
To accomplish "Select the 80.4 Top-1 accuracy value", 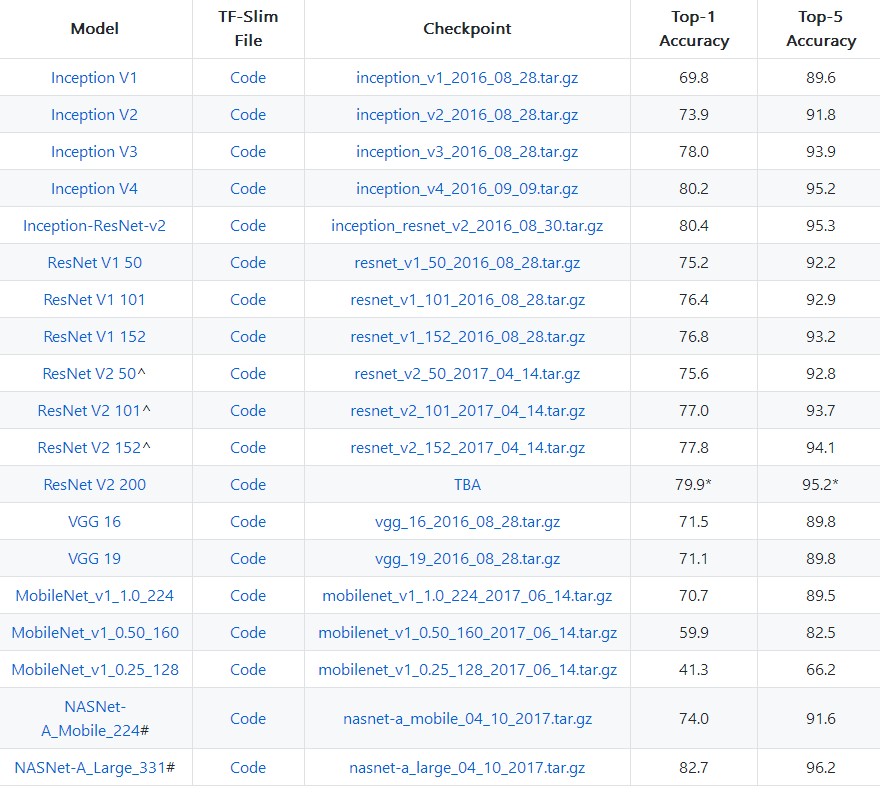I will [694, 226].
